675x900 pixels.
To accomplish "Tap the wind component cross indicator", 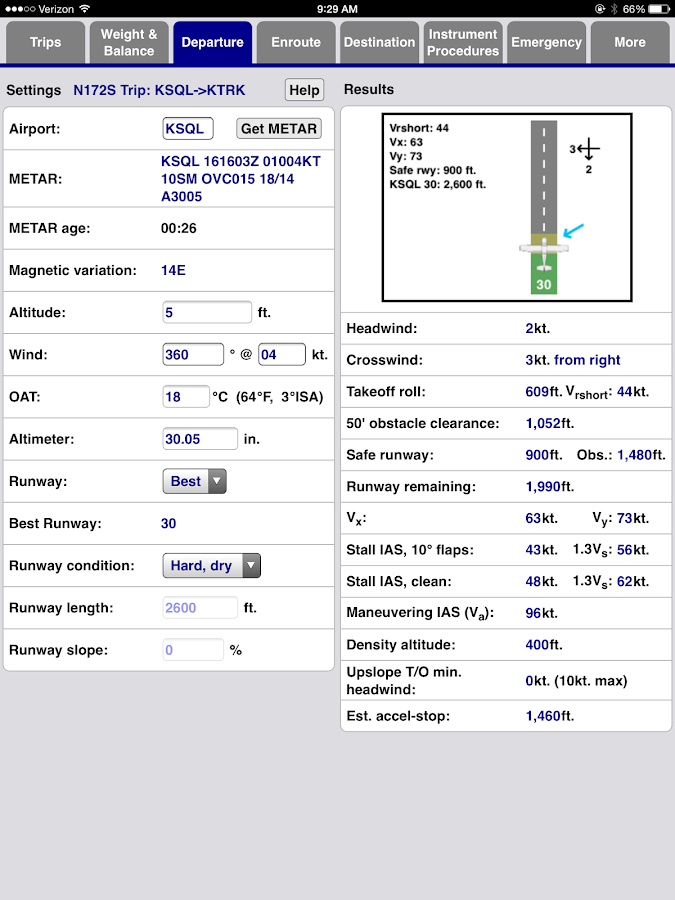I will 587,154.
